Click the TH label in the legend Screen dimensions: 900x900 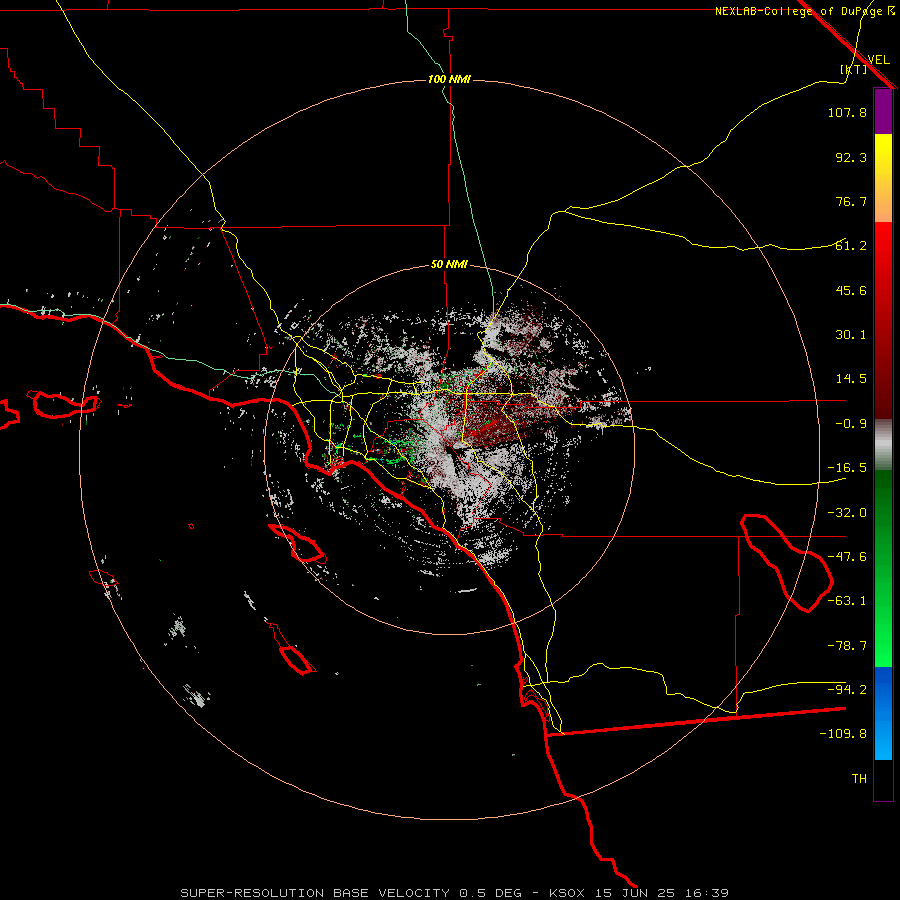[859, 779]
